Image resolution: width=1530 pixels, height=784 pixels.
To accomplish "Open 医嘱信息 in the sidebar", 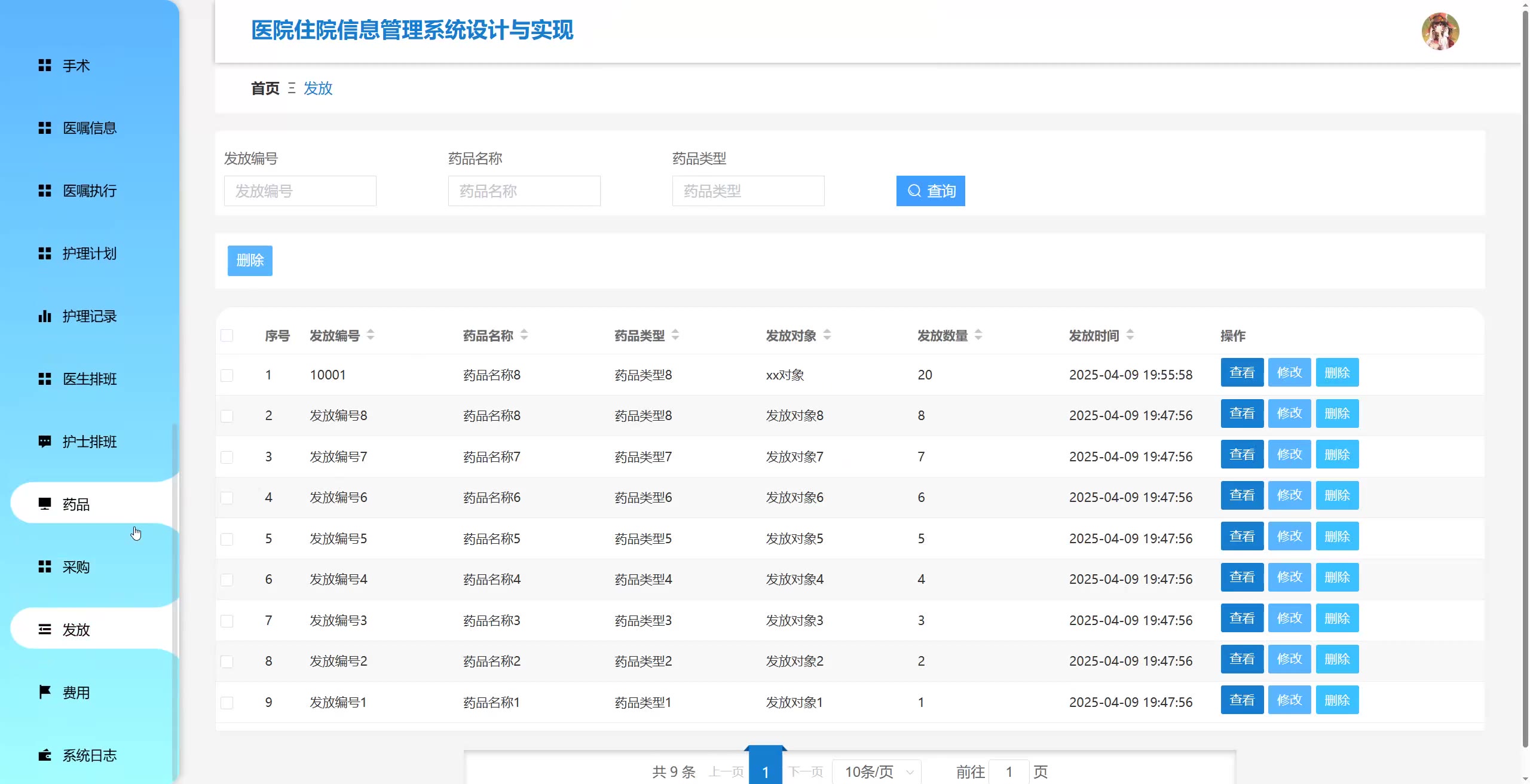I will click(90, 128).
